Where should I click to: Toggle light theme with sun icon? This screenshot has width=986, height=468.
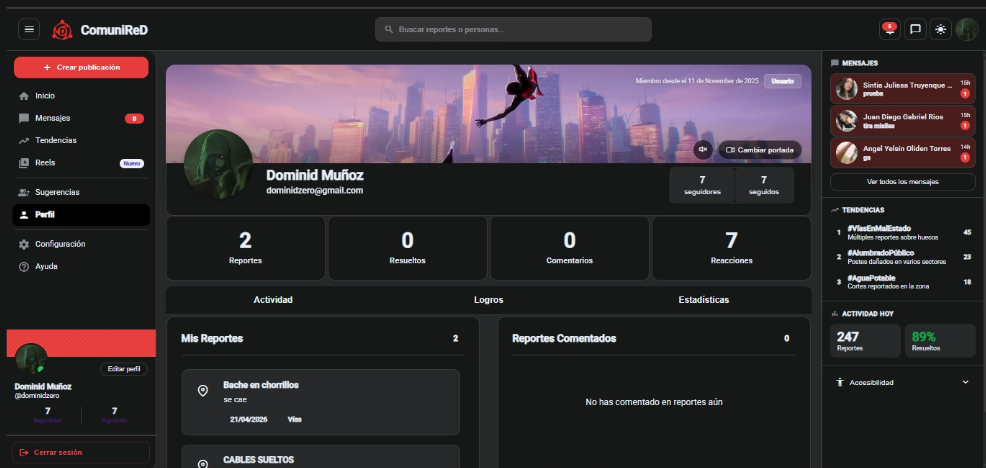click(x=940, y=29)
